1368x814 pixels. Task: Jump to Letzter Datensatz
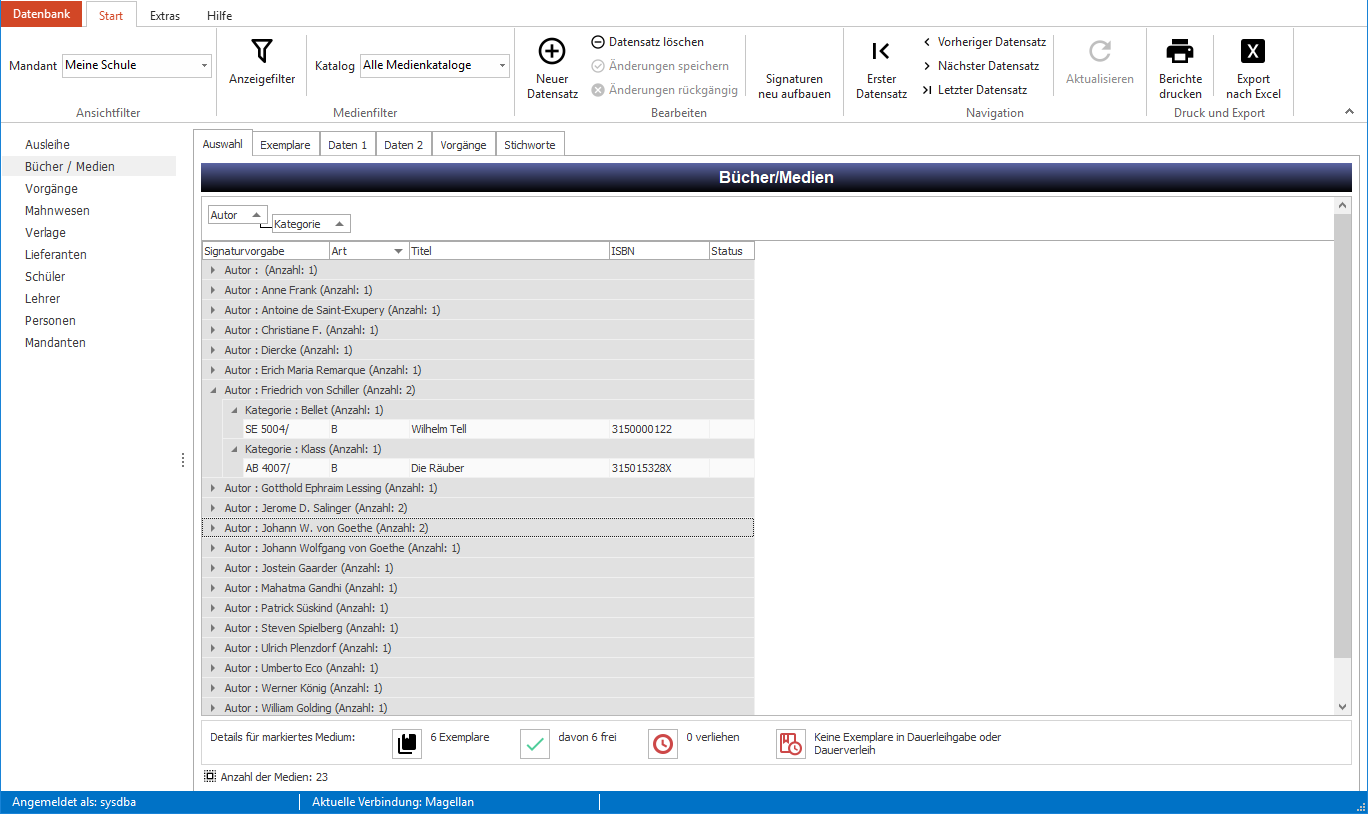974,90
